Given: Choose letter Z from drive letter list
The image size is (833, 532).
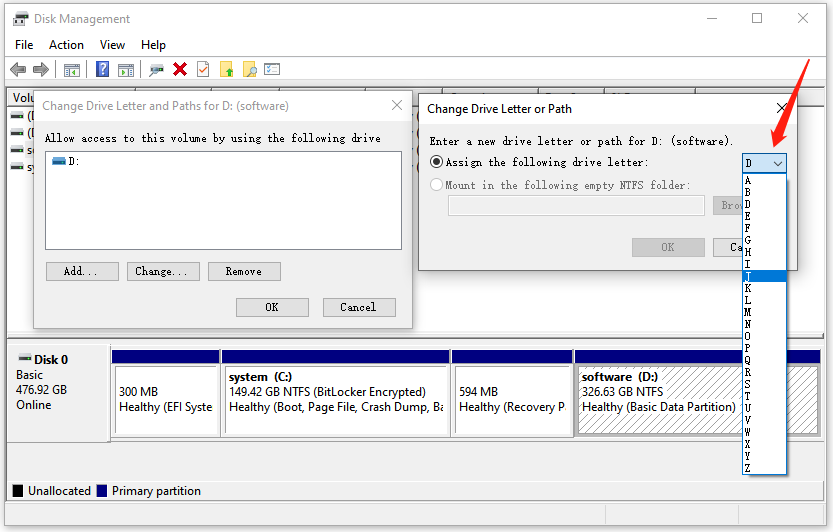Looking at the screenshot, I should tap(748, 468).
